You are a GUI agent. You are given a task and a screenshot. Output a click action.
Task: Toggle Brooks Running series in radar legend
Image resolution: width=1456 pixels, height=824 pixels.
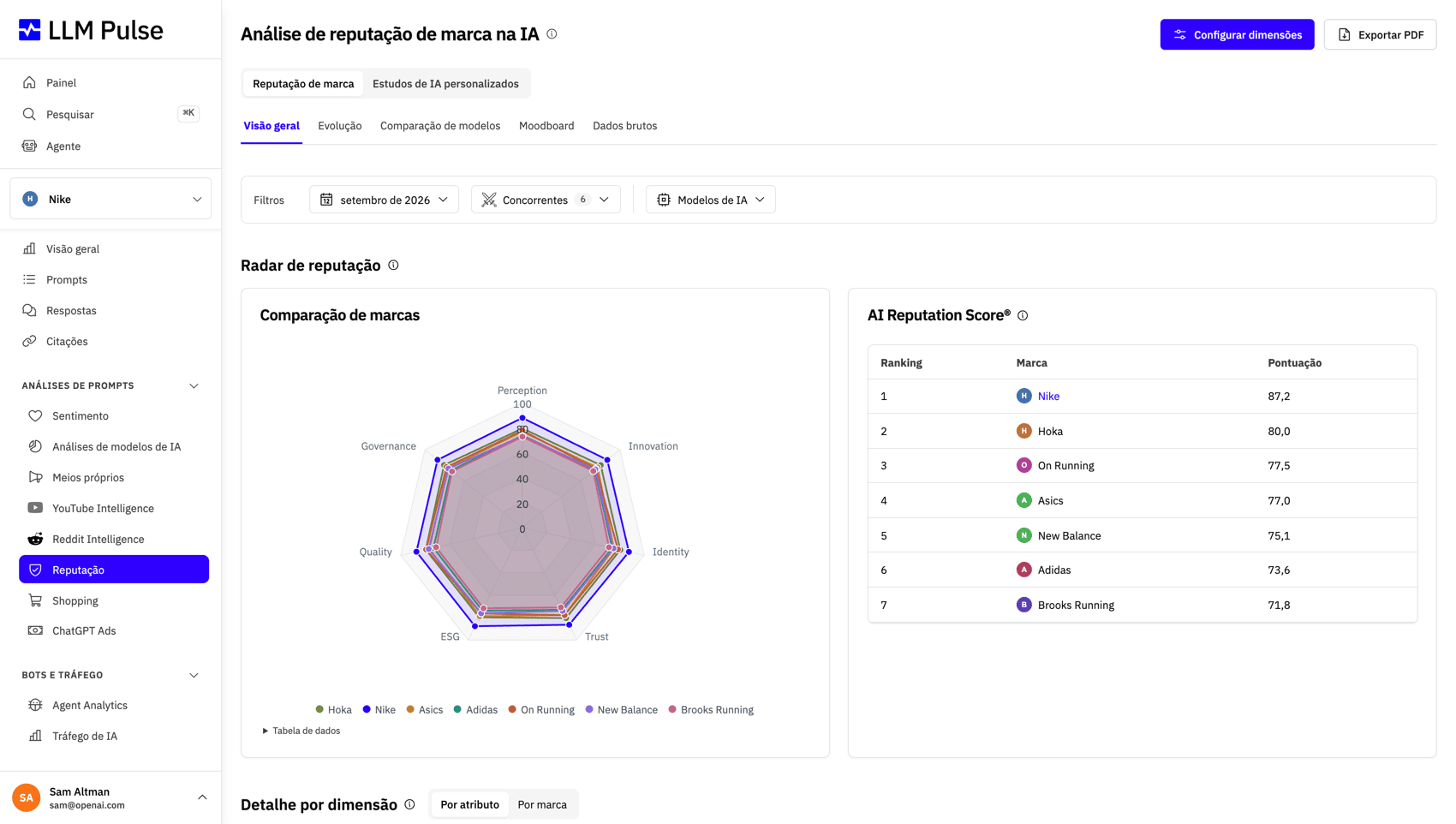tap(710, 709)
